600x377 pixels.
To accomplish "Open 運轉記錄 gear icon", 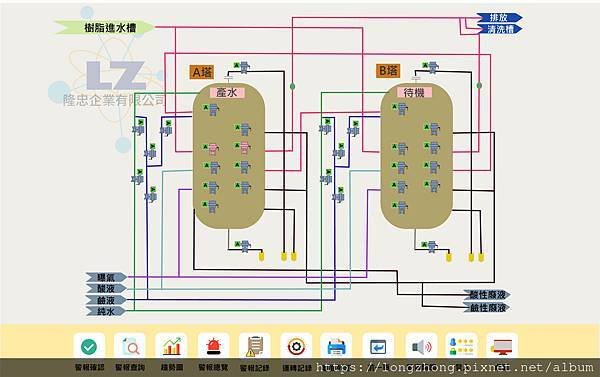I will click(296, 347).
